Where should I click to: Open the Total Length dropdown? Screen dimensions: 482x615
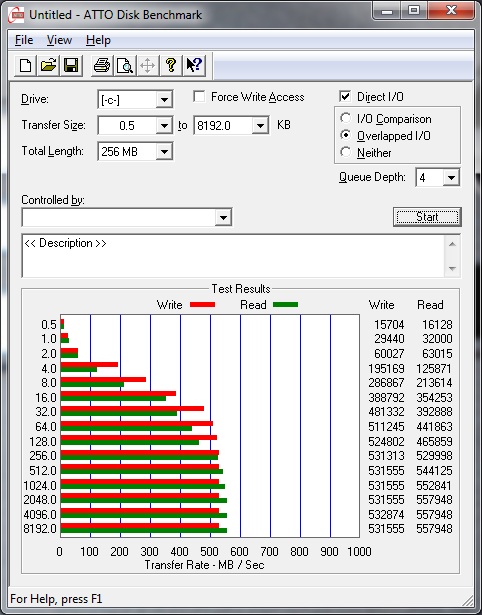(x=164, y=151)
